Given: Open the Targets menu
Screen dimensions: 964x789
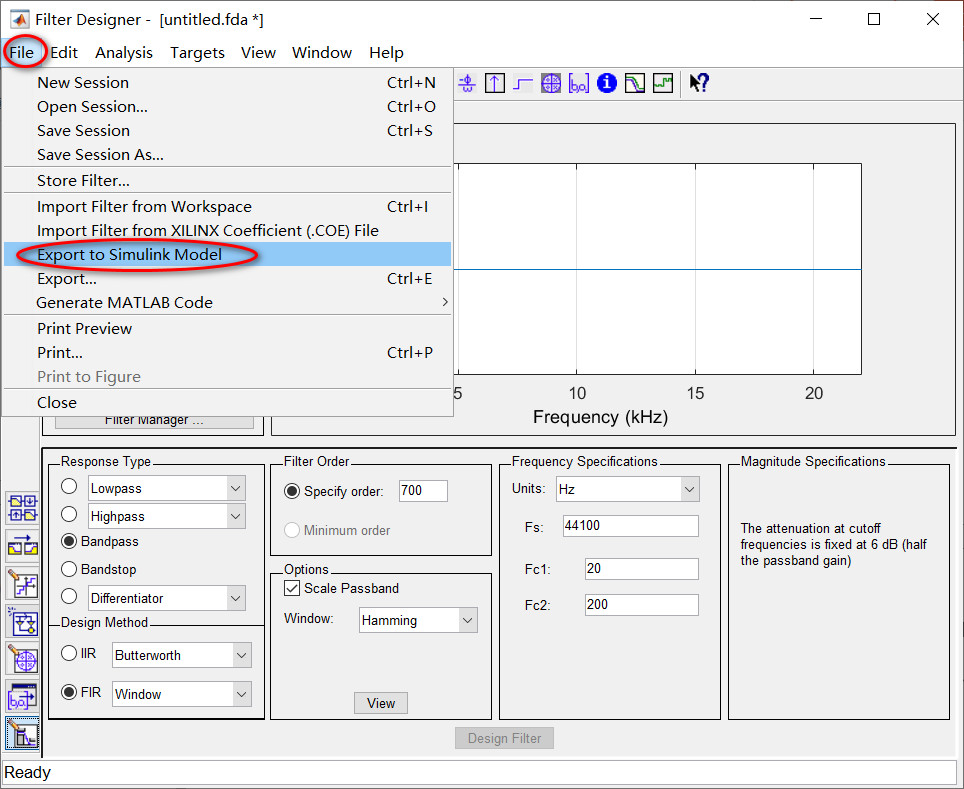Looking at the screenshot, I should coord(197,53).
